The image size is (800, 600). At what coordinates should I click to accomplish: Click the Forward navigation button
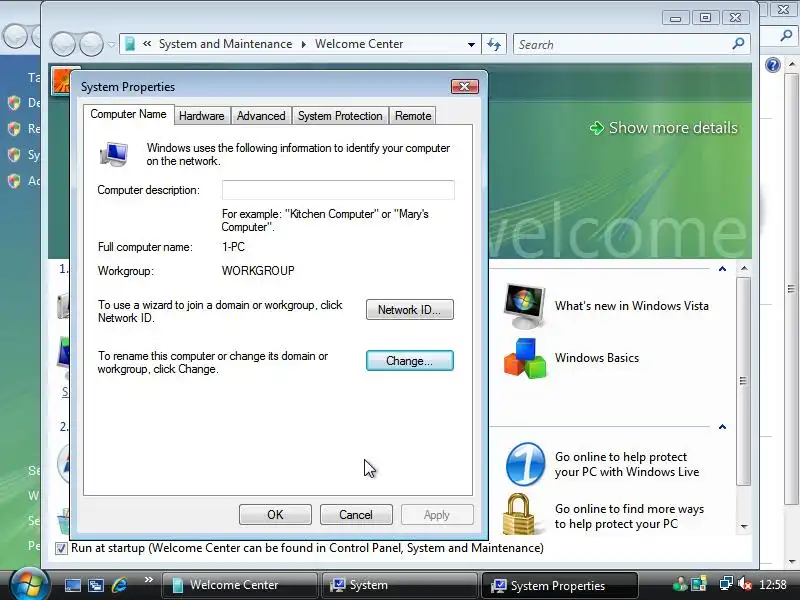91,44
